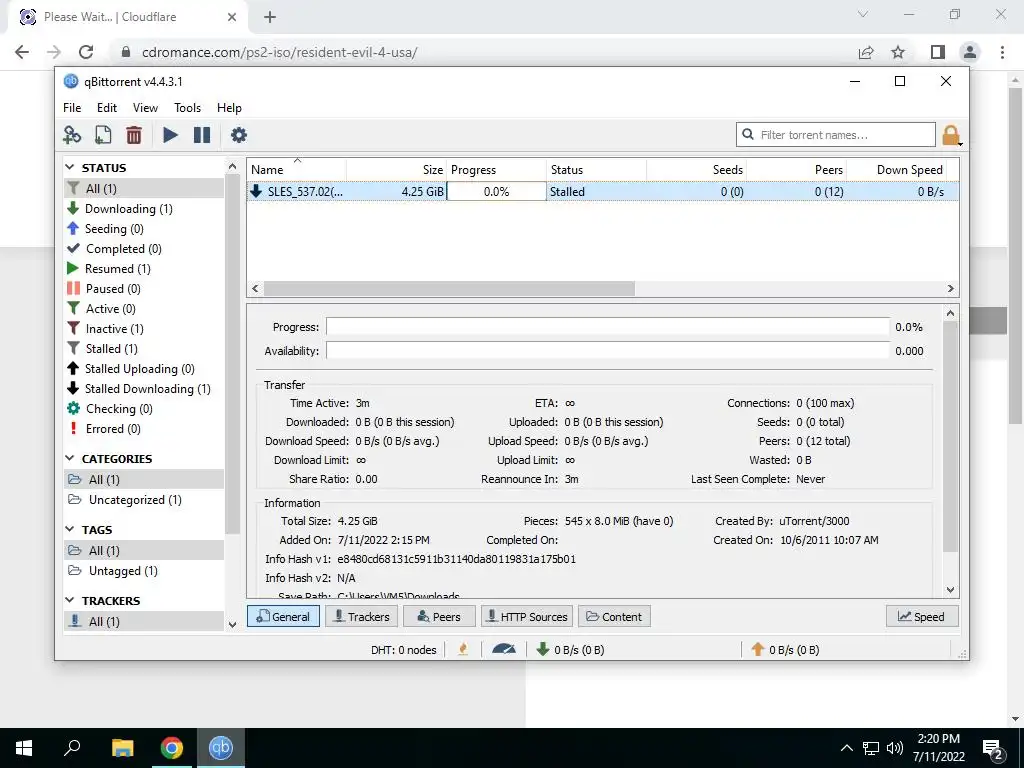Open the Help menu
The image size is (1024, 768).
[x=229, y=108]
